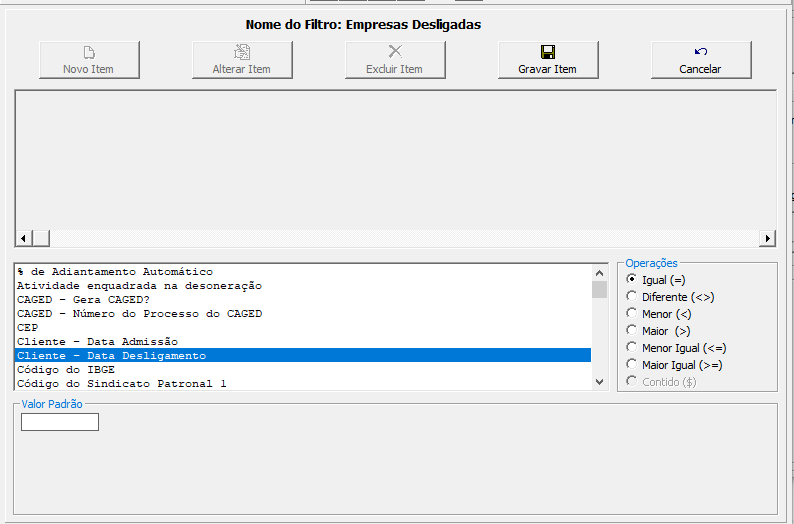
Task: Click the Excluir Item button
Action: (x=395, y=60)
